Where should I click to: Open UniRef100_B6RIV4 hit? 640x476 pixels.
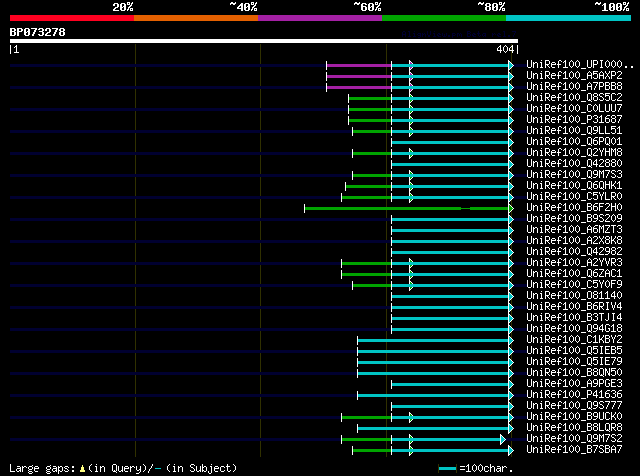(574, 307)
